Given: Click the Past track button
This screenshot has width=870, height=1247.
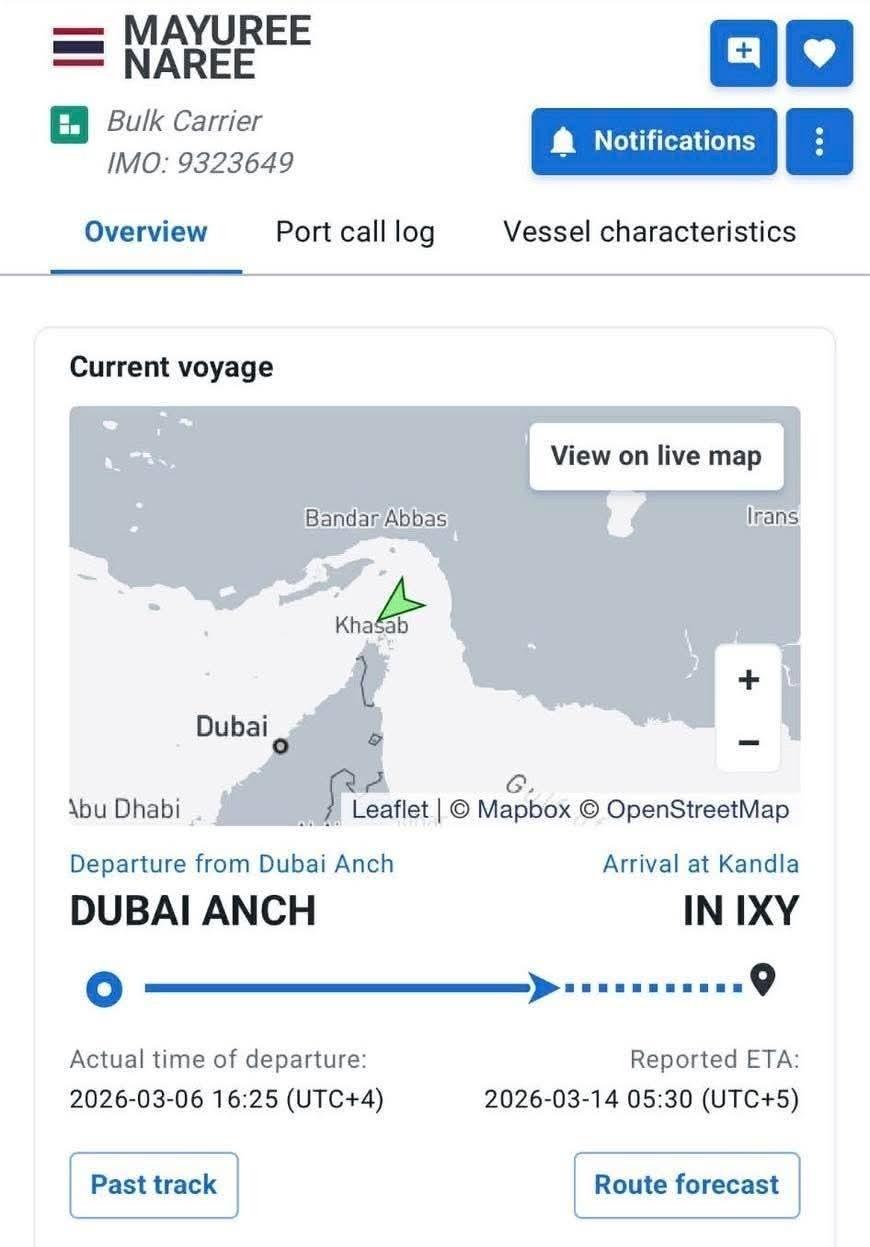Looking at the screenshot, I should [154, 1185].
